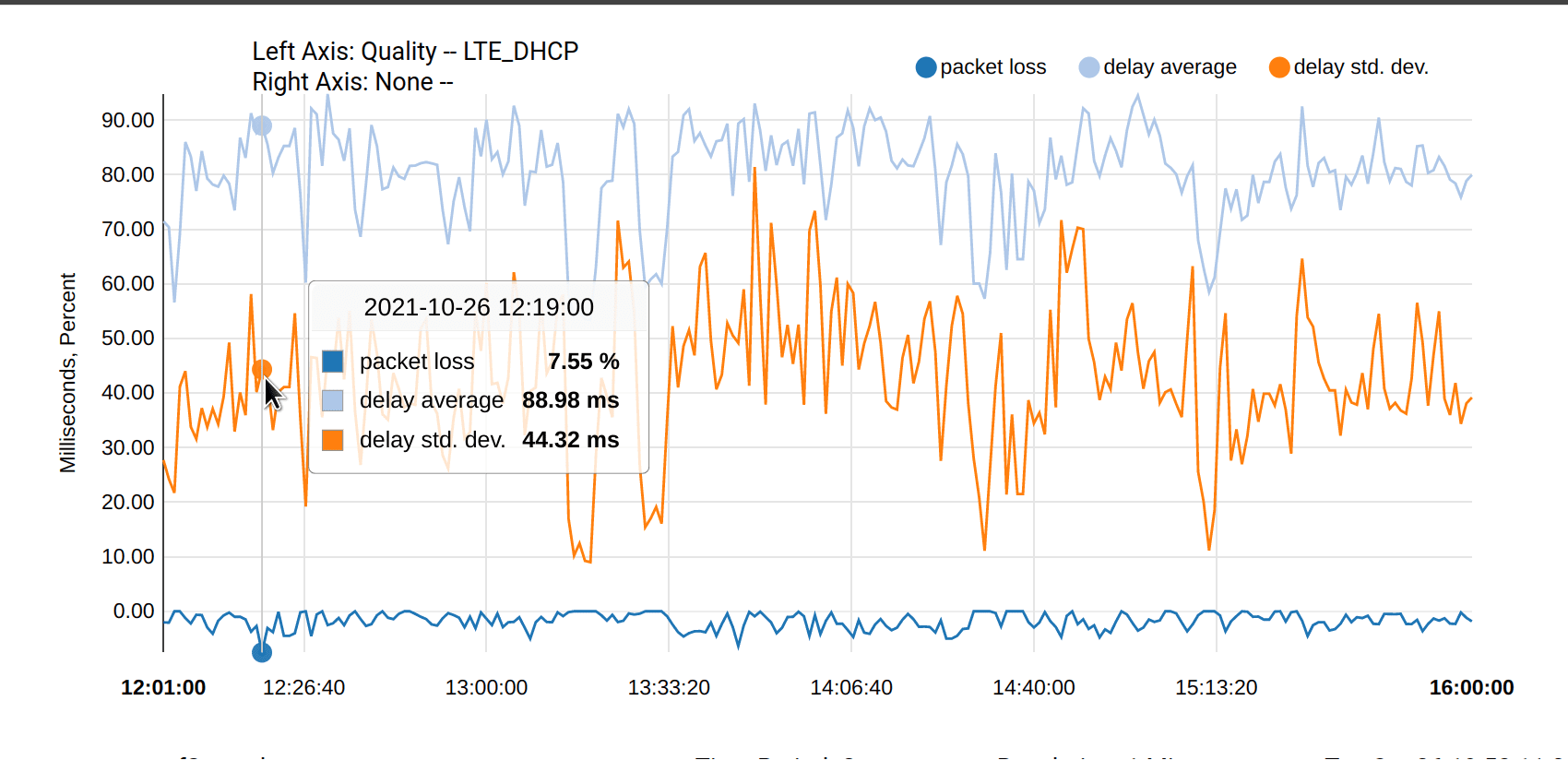Click the 13:33:20 x-axis label
The width and height of the screenshot is (1568, 784).
click(x=670, y=688)
